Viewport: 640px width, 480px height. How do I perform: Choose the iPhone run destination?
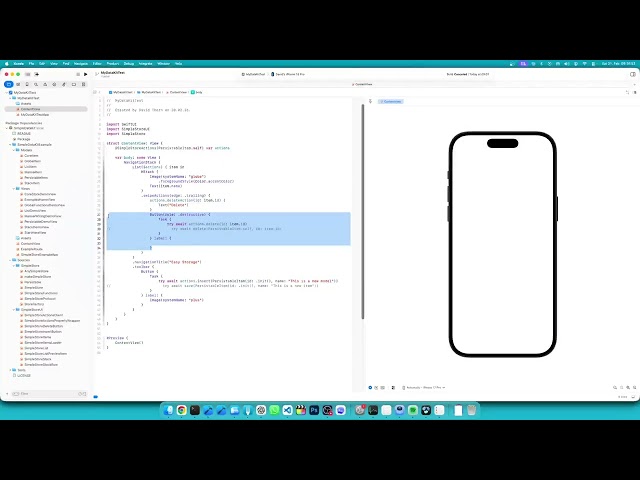tap(288, 74)
